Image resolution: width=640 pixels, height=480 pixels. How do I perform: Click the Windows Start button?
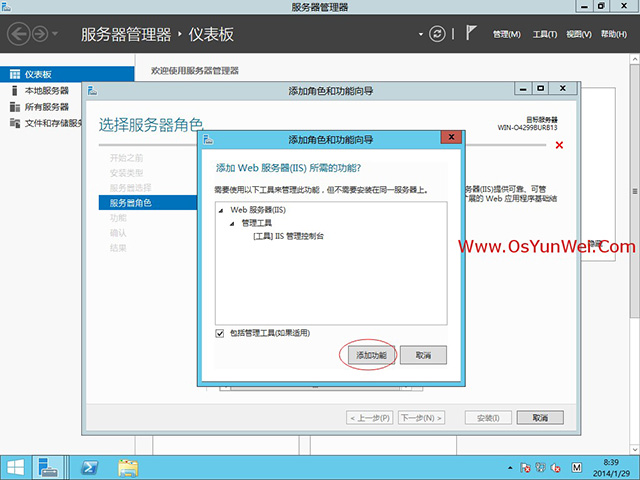coord(14,466)
